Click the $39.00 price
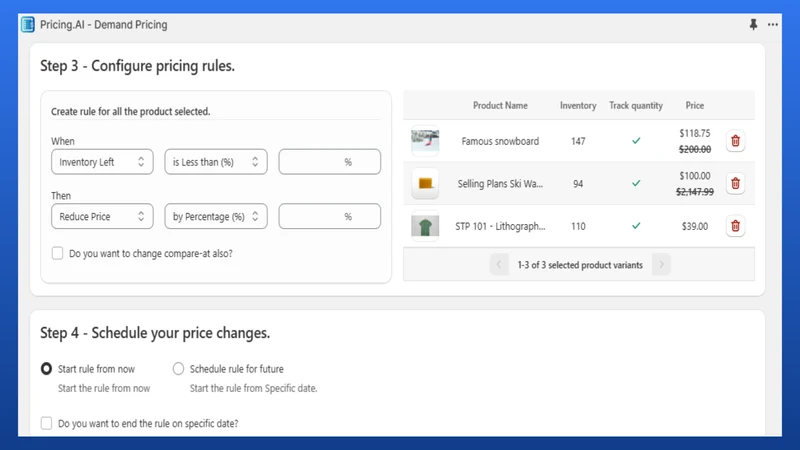 694,226
